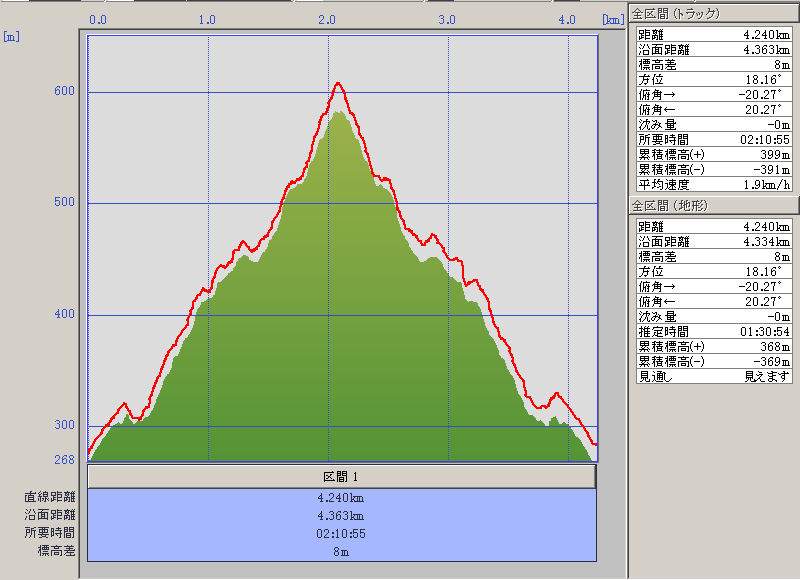Image resolution: width=800 pixels, height=580 pixels.
Task: Click the 4.240km cell in the section table
Action: (x=341, y=497)
